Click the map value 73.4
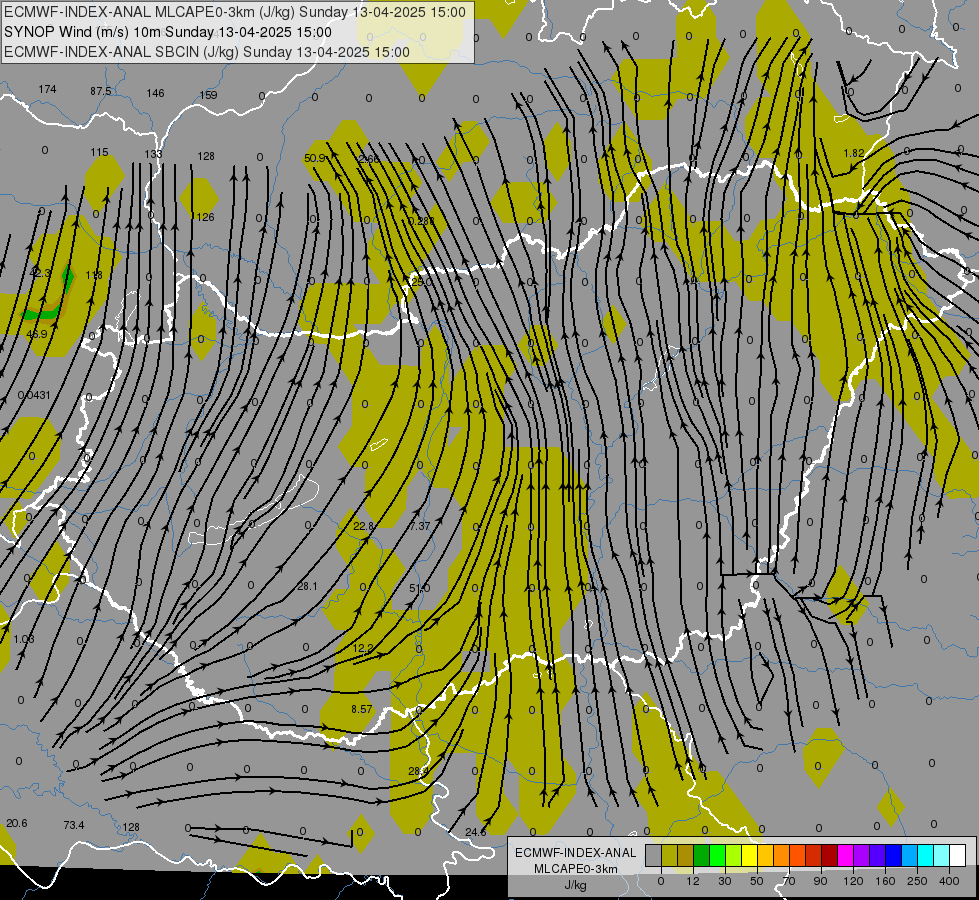 pyautogui.click(x=74, y=825)
